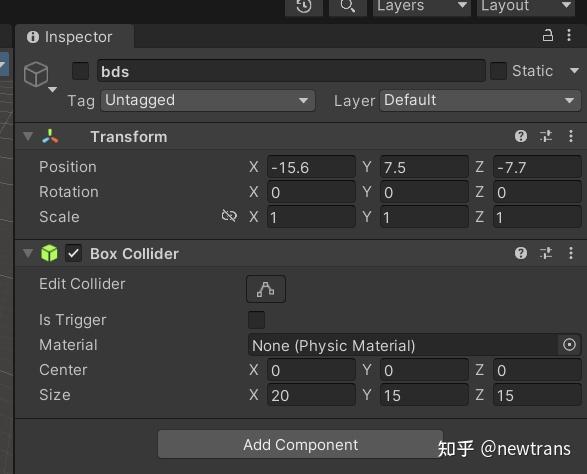Select the Inspector tab

74,37
